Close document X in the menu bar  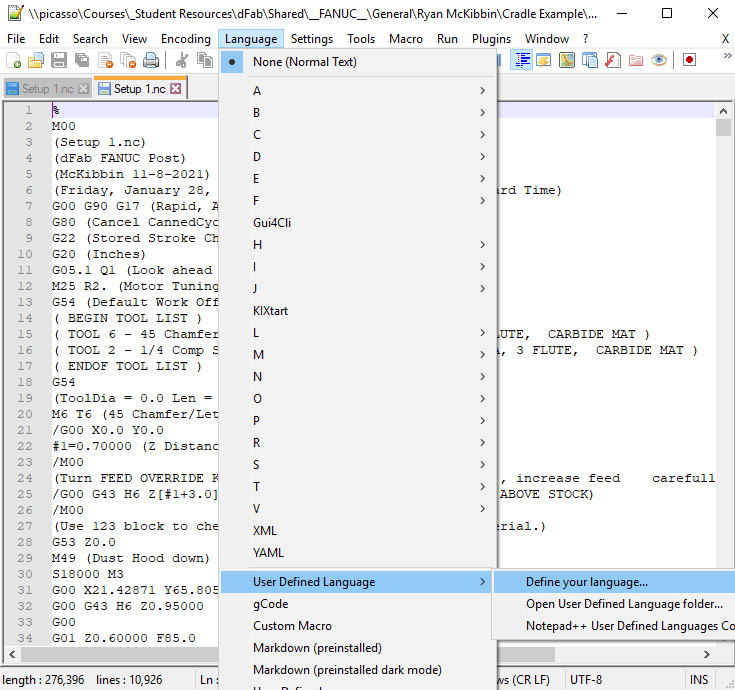(x=725, y=39)
